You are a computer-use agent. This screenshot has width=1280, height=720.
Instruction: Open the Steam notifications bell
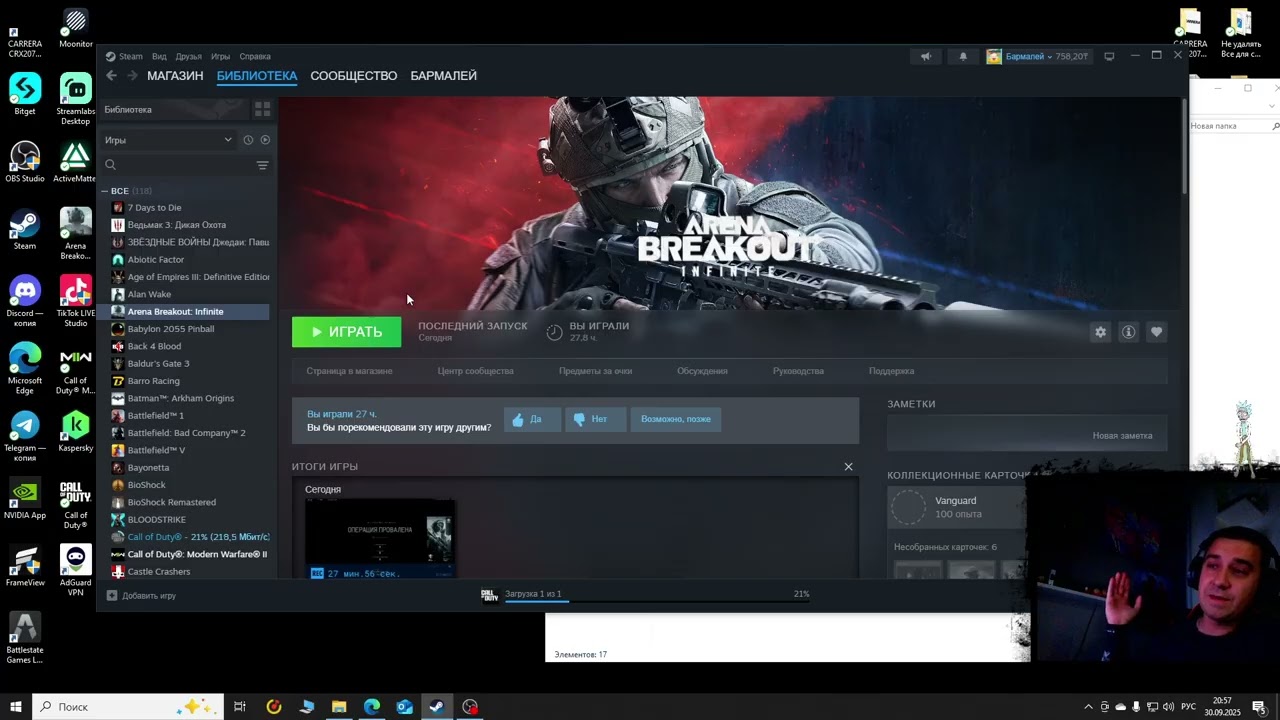[x=963, y=57]
